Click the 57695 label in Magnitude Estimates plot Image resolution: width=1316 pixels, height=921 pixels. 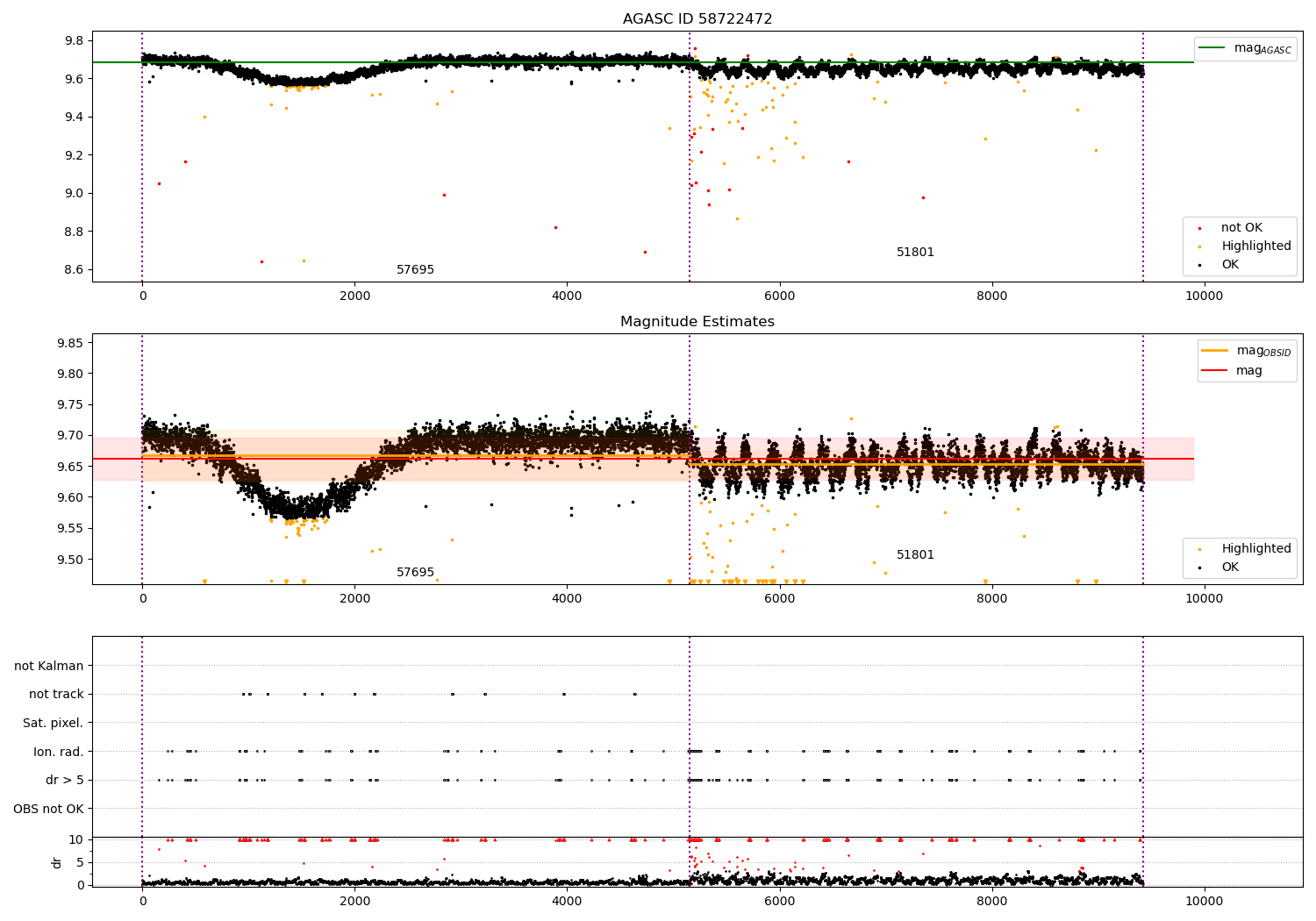pyautogui.click(x=415, y=573)
